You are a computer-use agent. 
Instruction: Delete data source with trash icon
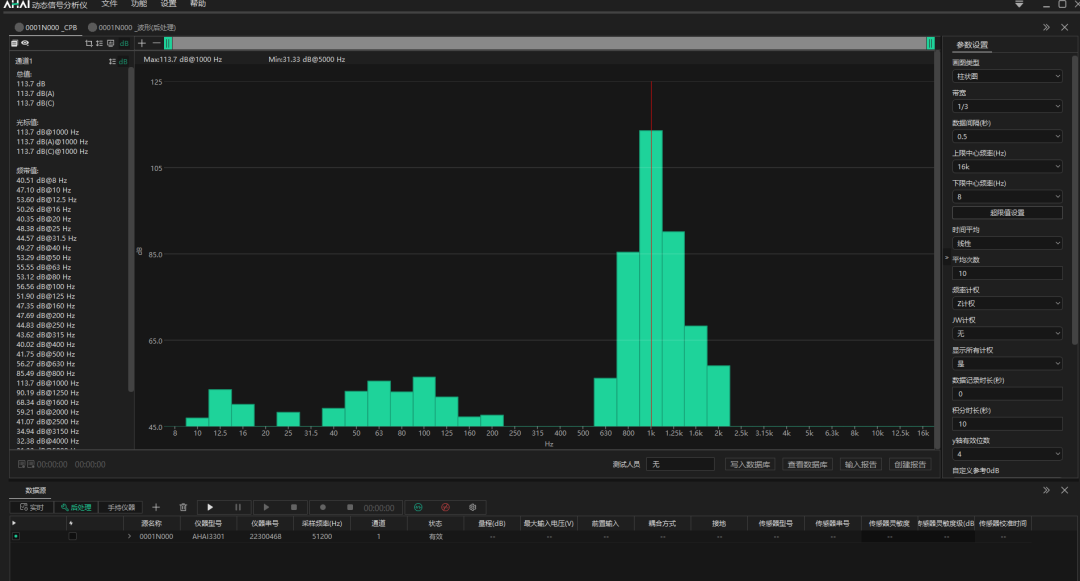(183, 507)
